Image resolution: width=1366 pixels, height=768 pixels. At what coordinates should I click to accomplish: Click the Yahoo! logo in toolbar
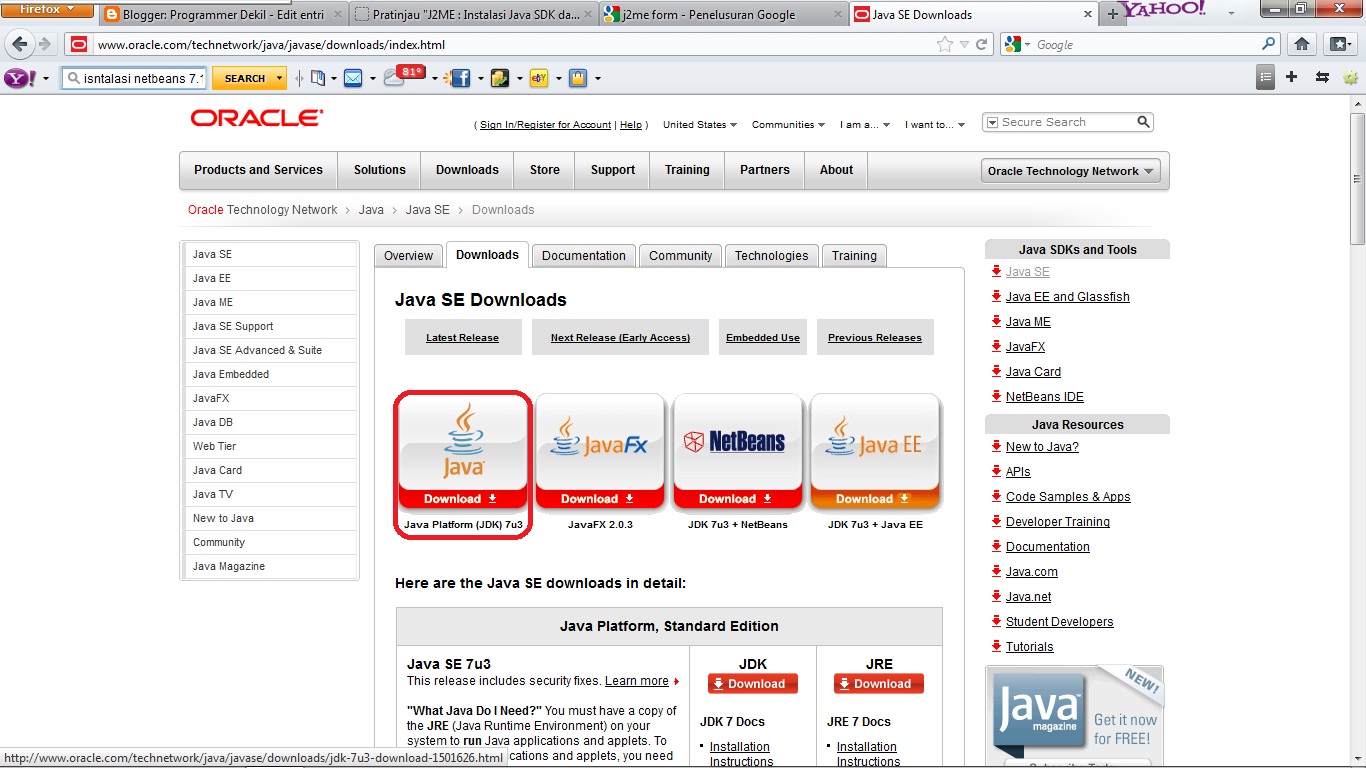coord(19,78)
